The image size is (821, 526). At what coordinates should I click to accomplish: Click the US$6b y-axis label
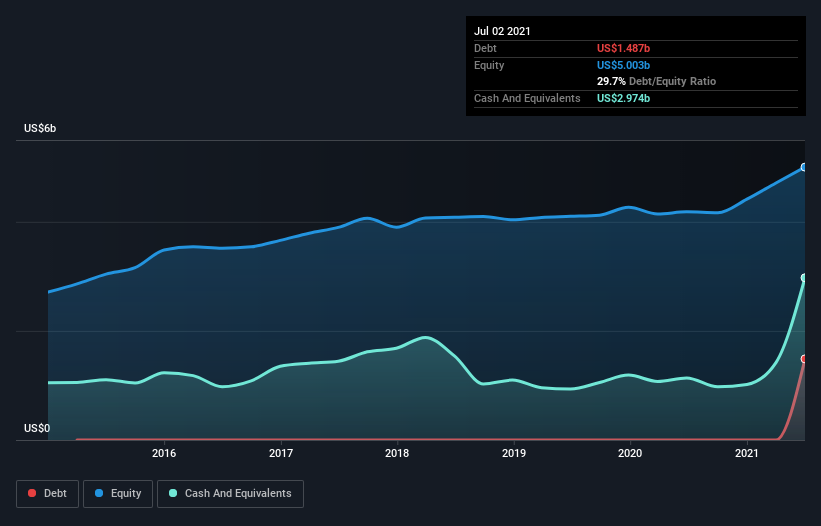(41, 129)
